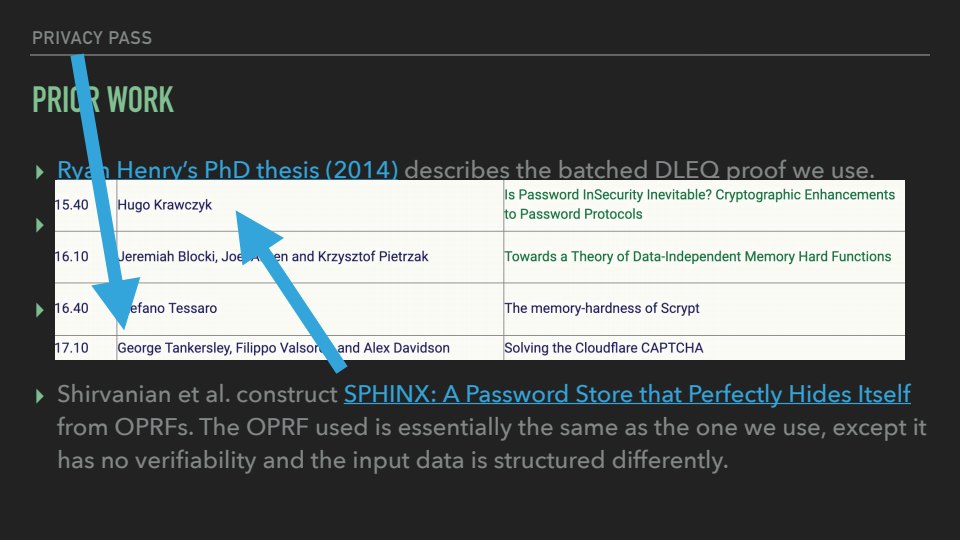Click 'The memory-hardness of Scrypt' talk title
This screenshot has height=540, width=960.
click(602, 308)
